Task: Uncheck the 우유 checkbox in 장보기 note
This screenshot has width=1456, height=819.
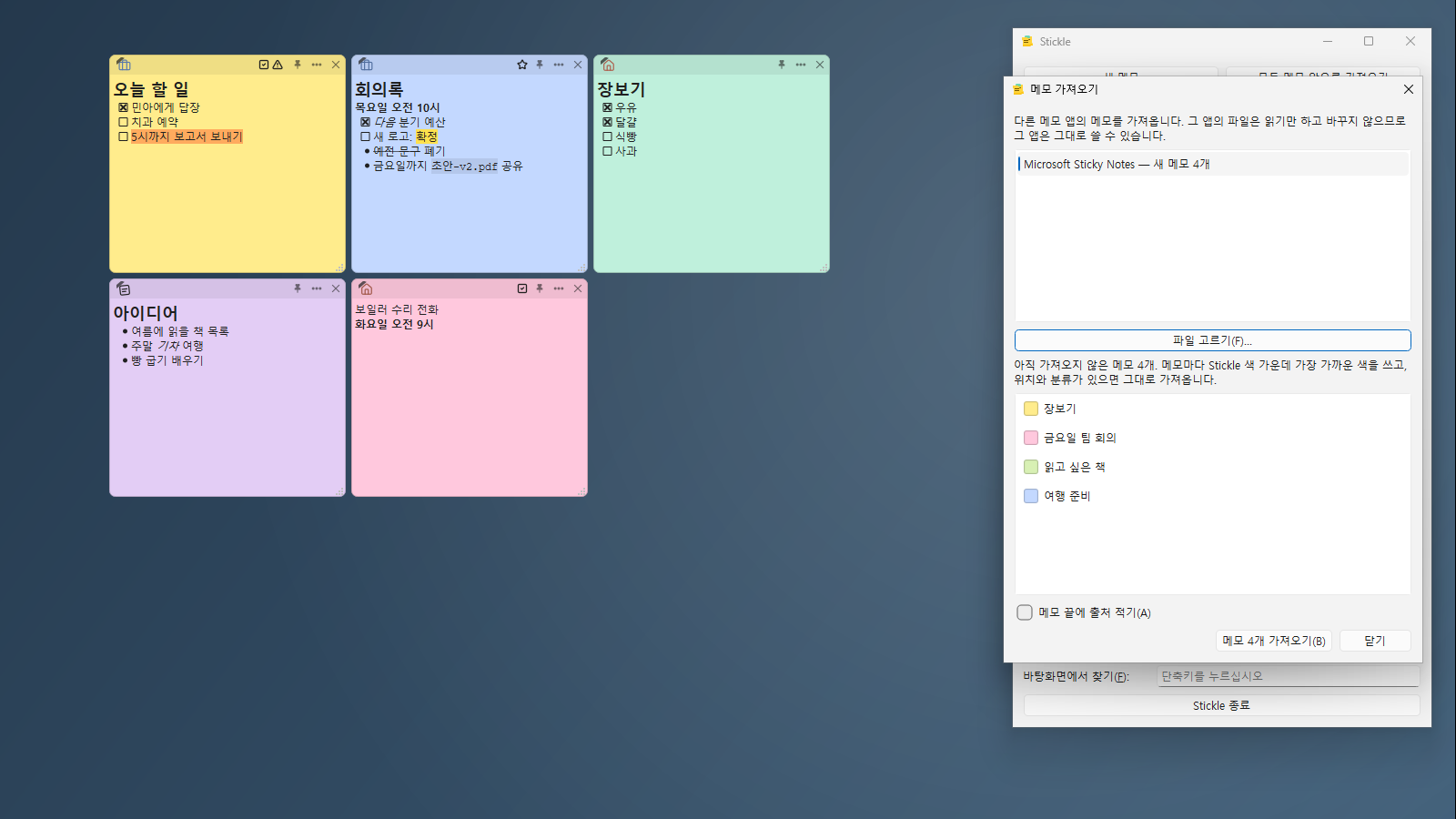Action: click(x=607, y=107)
